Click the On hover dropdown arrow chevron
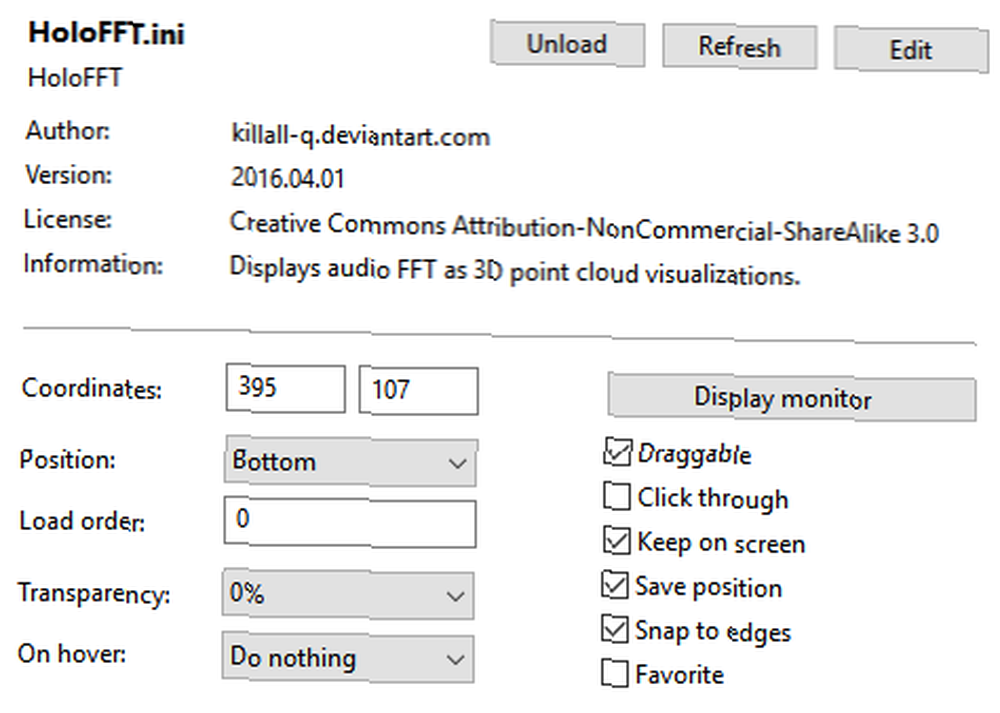The height and width of the screenshot is (713, 1000). 455,659
